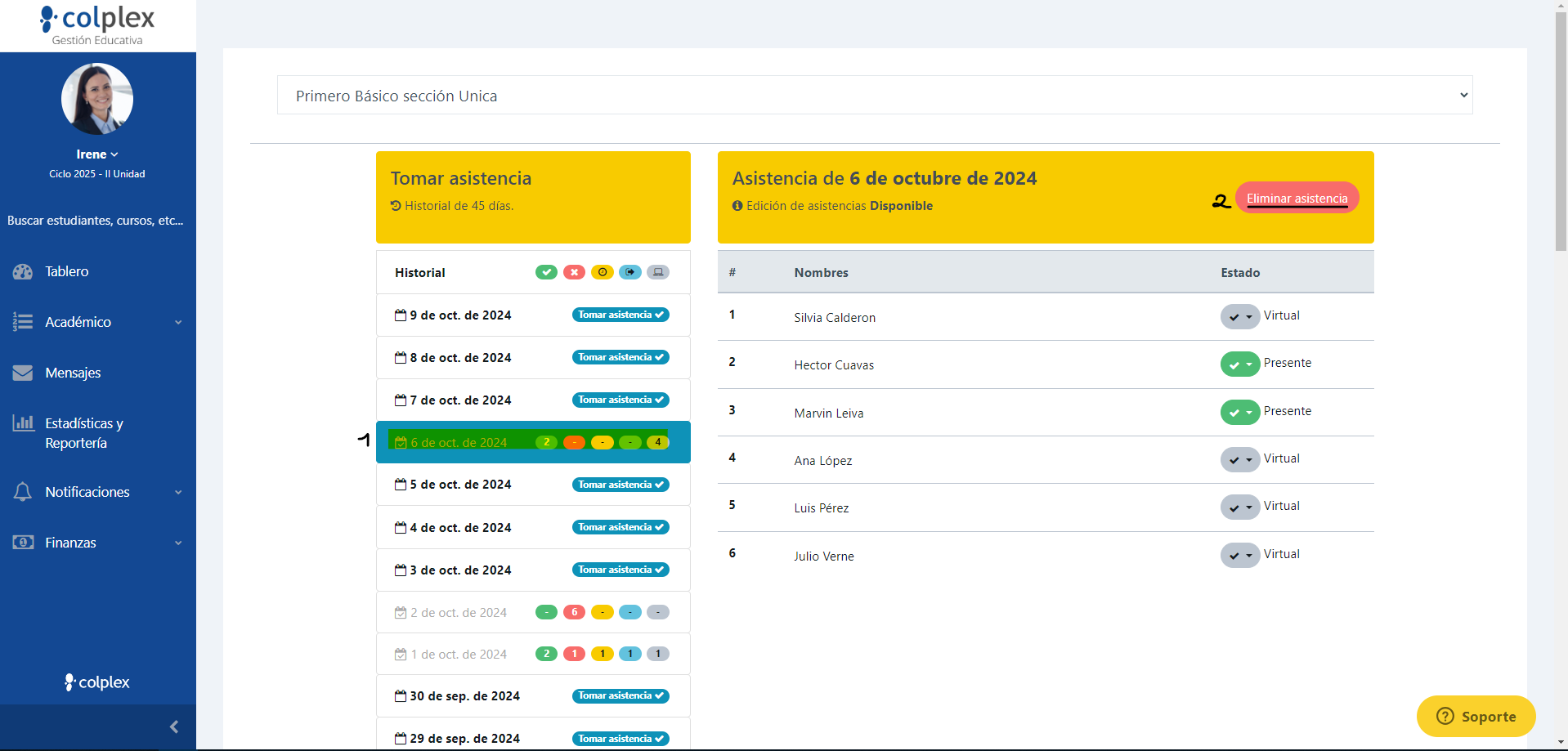
Task: Click red absent legend icon in Historial
Action: point(574,272)
